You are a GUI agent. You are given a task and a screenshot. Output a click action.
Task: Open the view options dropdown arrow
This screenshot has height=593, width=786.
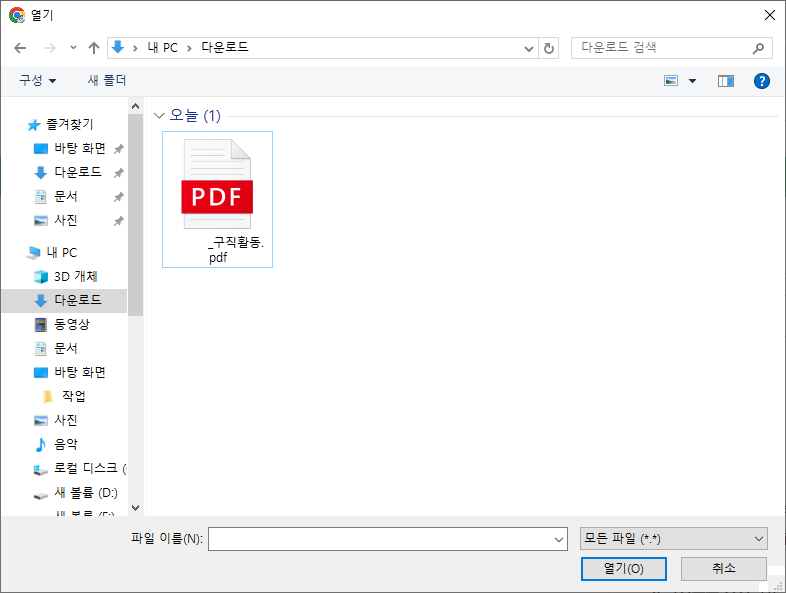point(692,81)
